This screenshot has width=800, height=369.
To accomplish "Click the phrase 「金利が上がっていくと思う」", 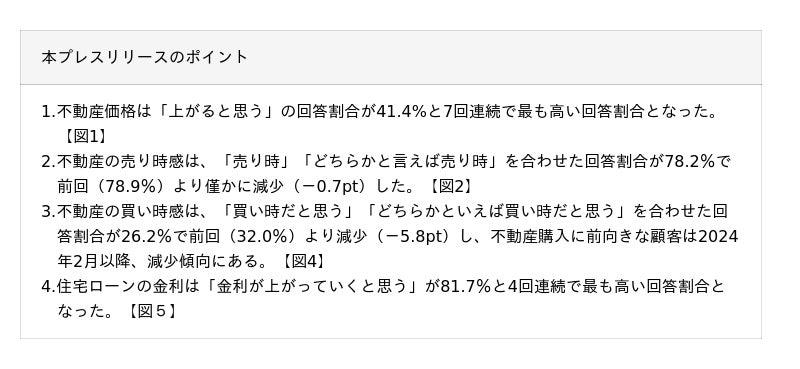I will [x=314, y=286].
